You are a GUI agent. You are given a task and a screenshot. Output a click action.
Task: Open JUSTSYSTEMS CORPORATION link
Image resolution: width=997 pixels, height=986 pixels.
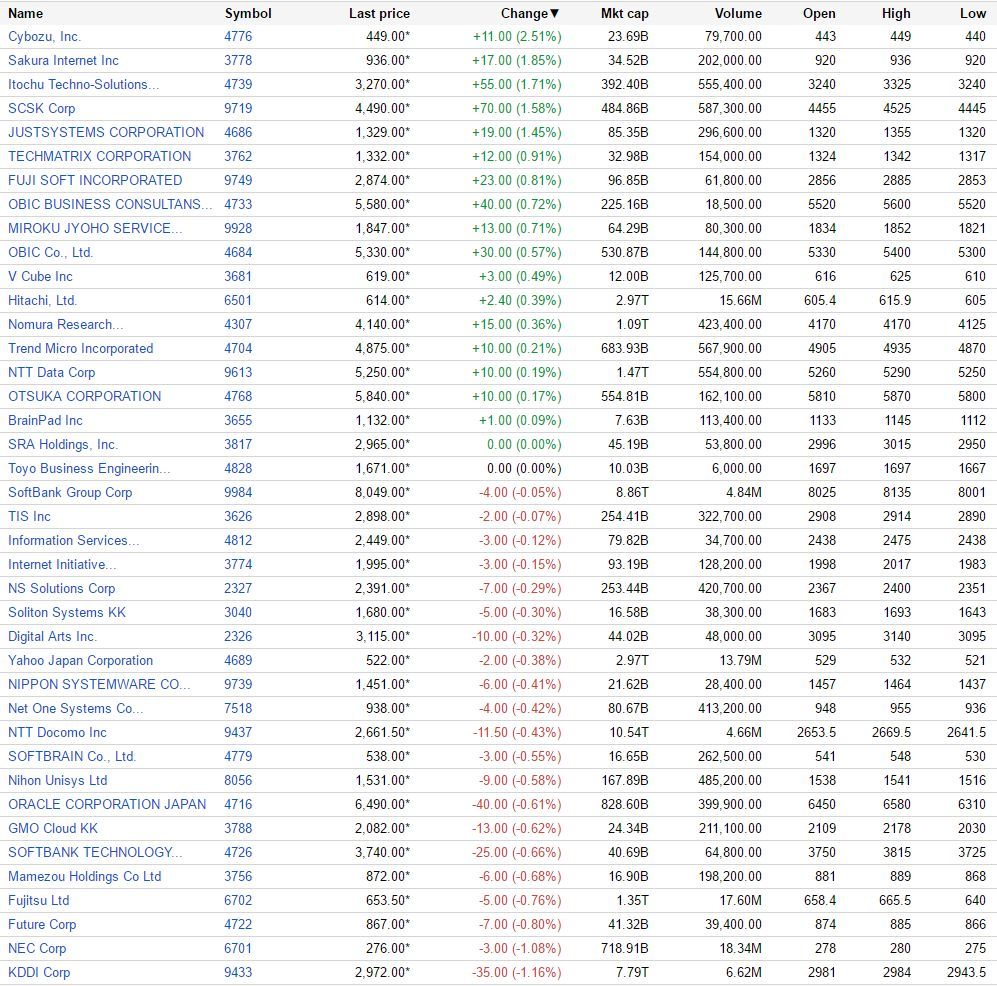(106, 132)
